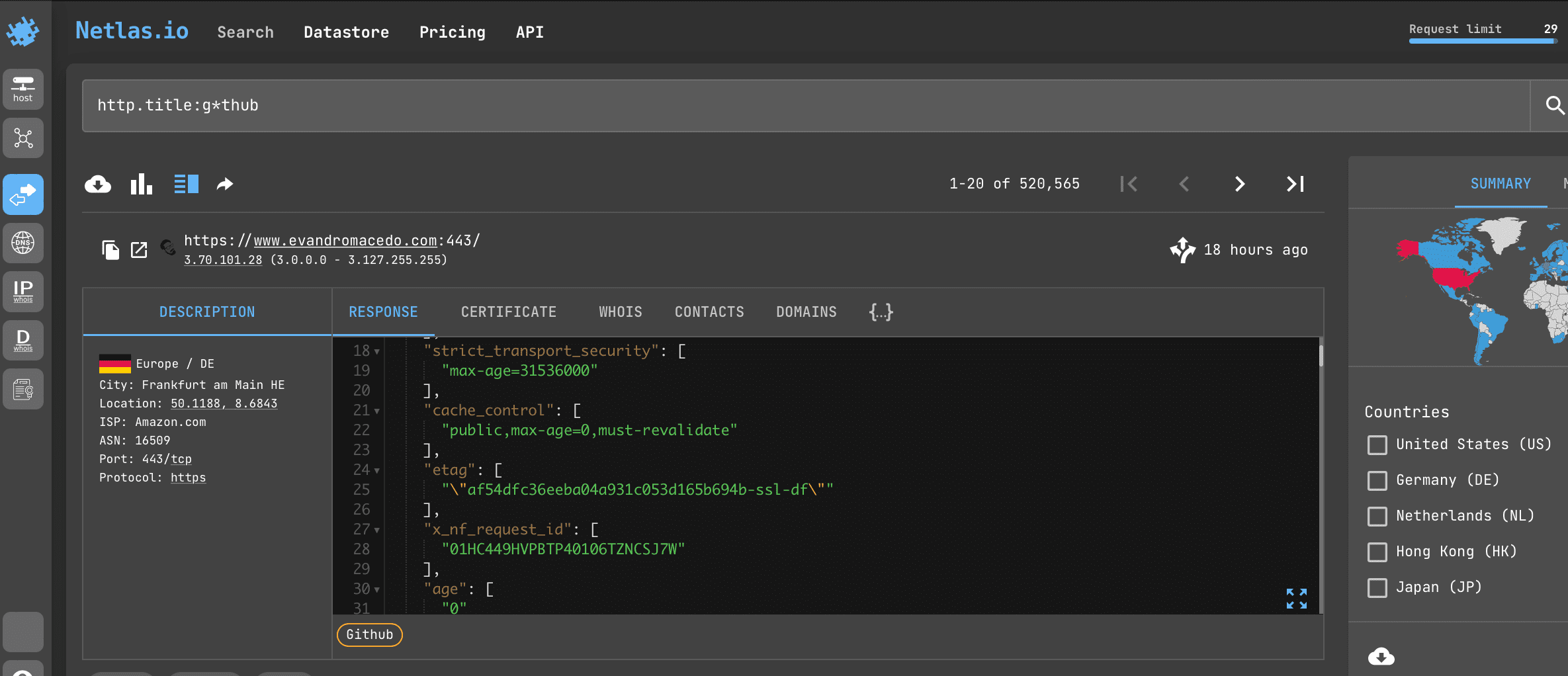Click the ISP: Amazon.com text
The image size is (1568, 676).
pyautogui.click(x=153, y=422)
